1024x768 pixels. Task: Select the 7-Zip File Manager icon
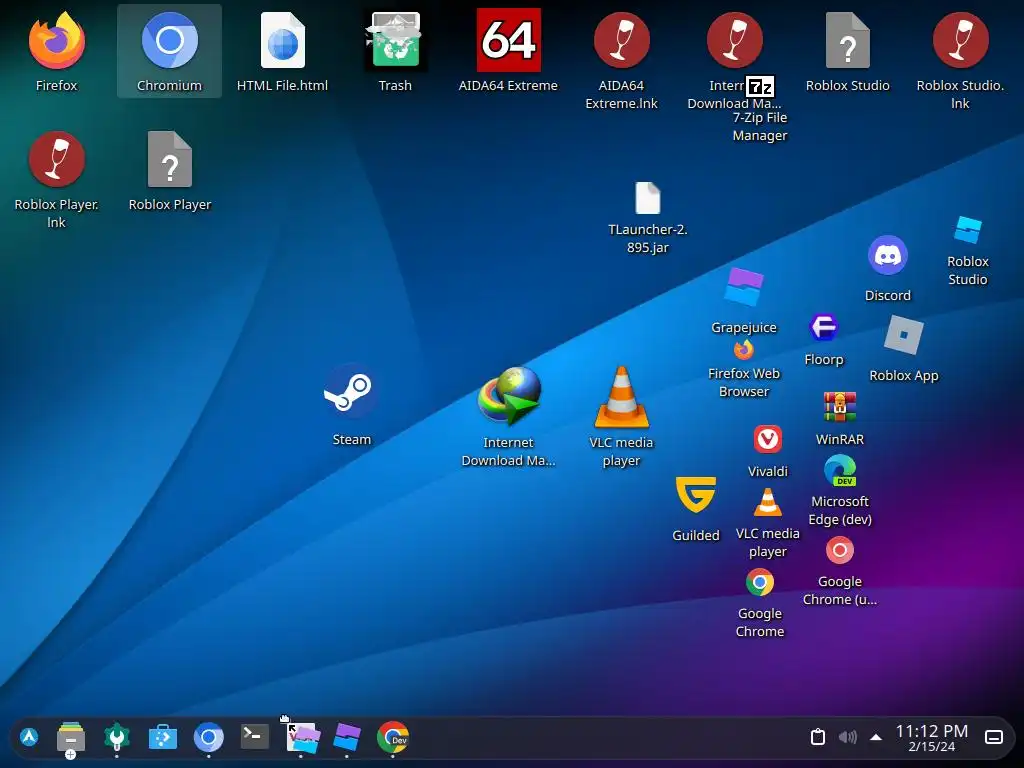(x=760, y=87)
